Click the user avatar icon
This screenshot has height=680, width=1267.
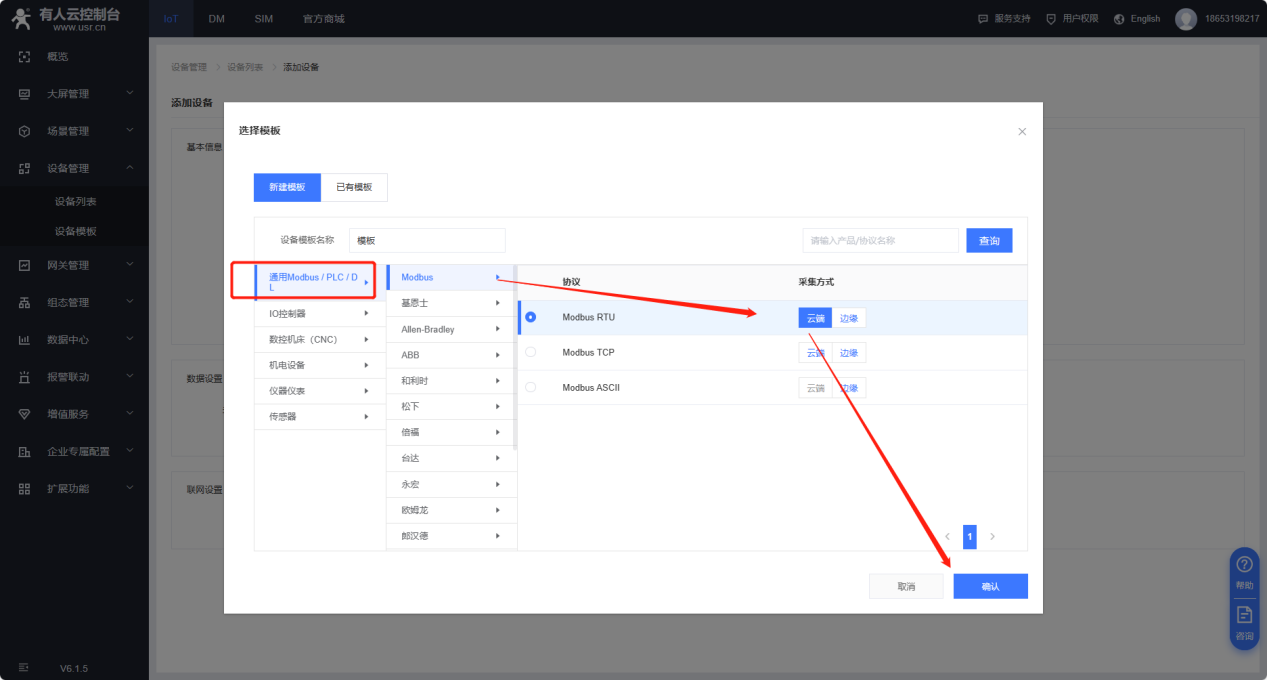point(1185,19)
